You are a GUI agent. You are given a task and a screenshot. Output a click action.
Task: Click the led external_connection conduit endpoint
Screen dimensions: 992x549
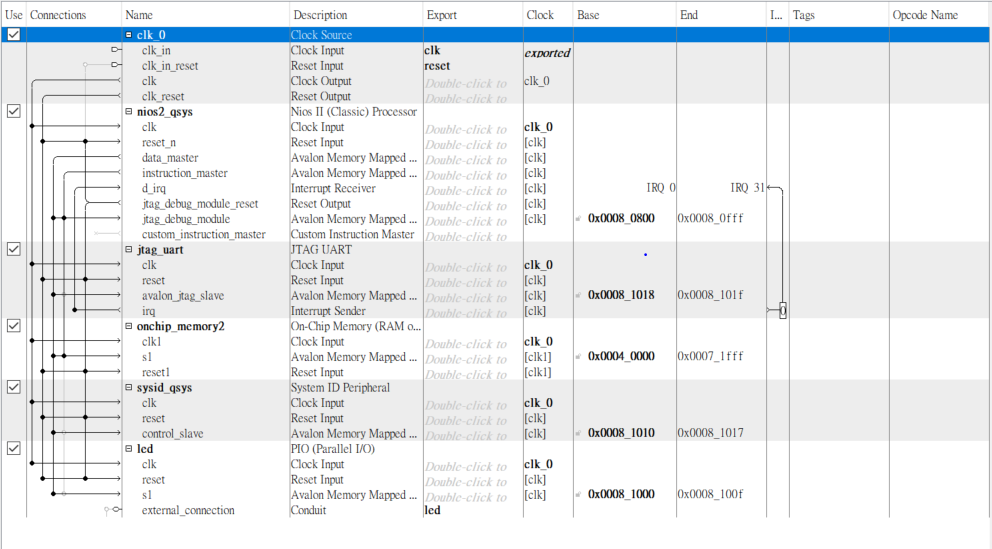click(116, 510)
